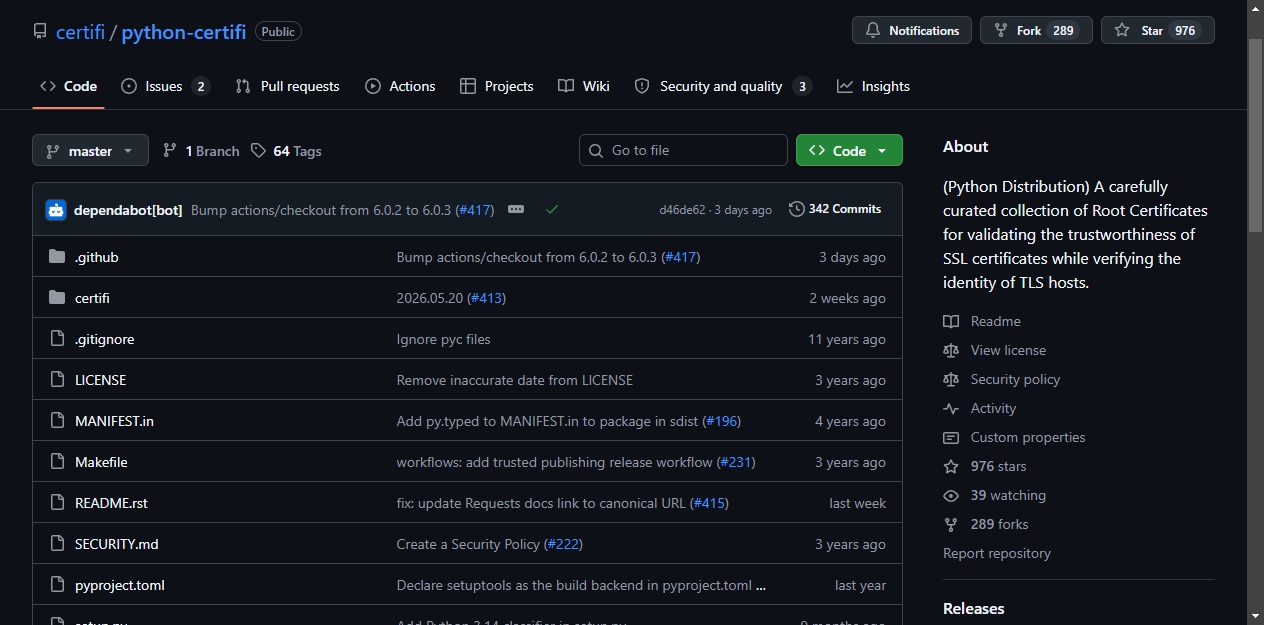Open the Activity link

pos(981,408)
